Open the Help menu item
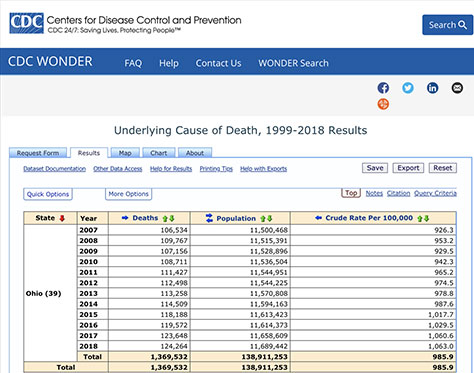This screenshot has height=373, width=474. click(x=169, y=63)
